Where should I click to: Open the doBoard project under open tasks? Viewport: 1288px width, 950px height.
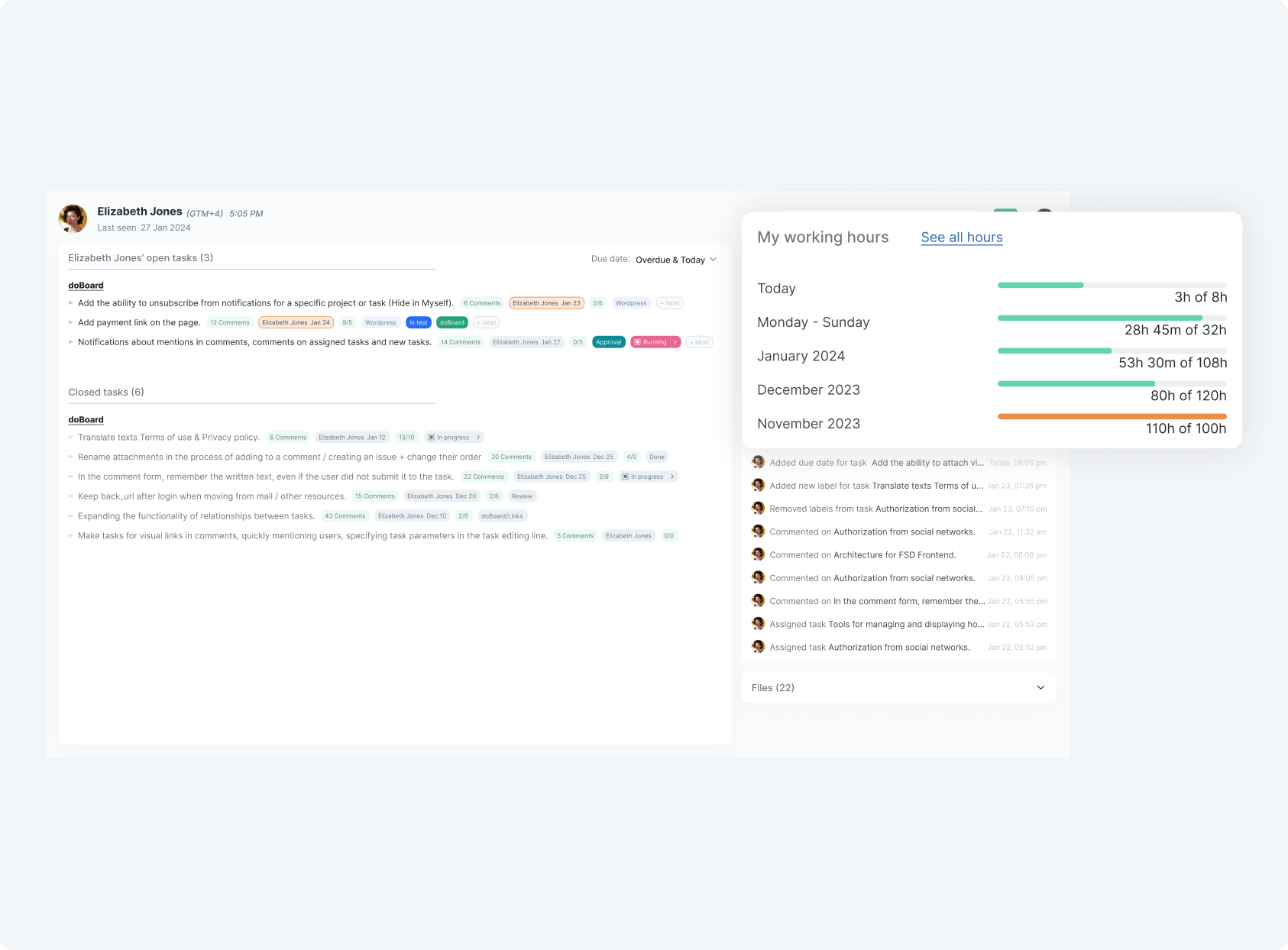pyautogui.click(x=86, y=286)
